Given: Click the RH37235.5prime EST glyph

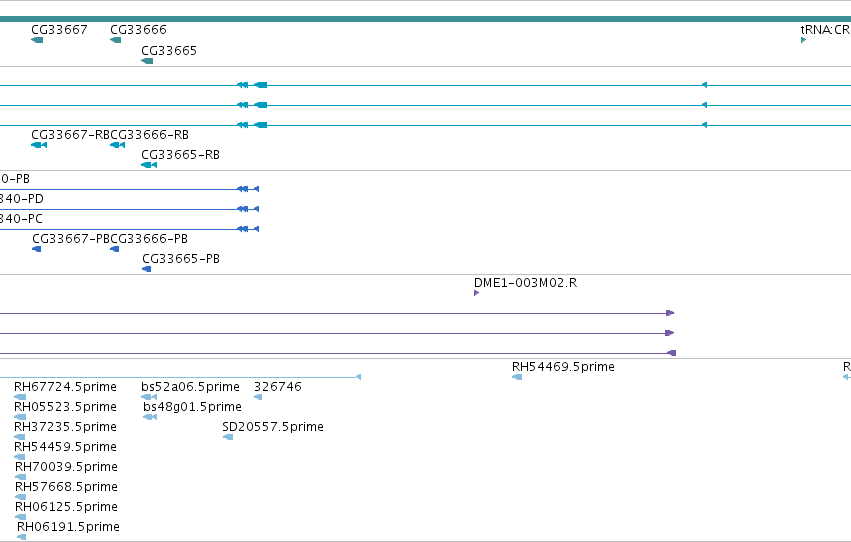Looking at the screenshot, I should 20,437.
